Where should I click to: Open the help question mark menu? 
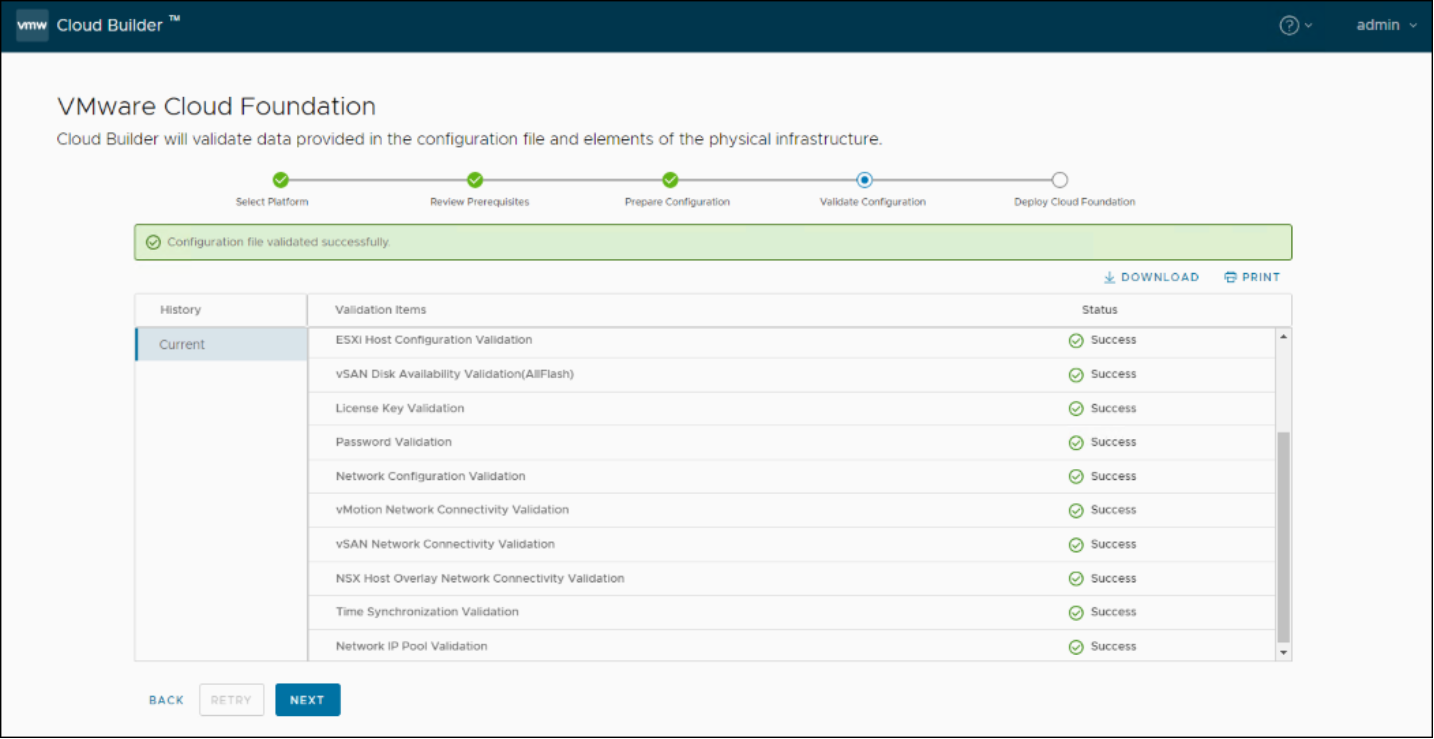tap(1295, 26)
